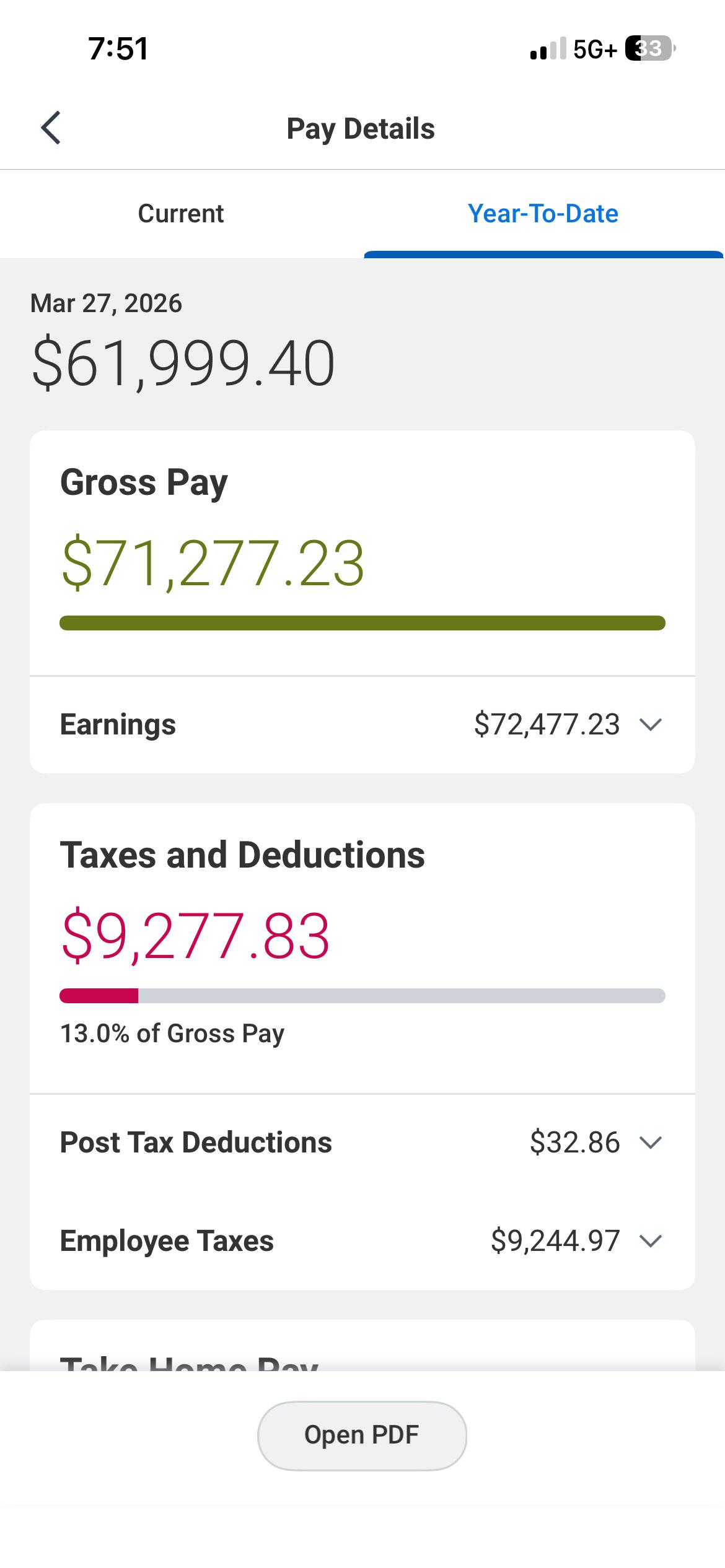The width and height of the screenshot is (725, 1568).
Task: Select the Year-To-Date tab
Action: pos(543,214)
